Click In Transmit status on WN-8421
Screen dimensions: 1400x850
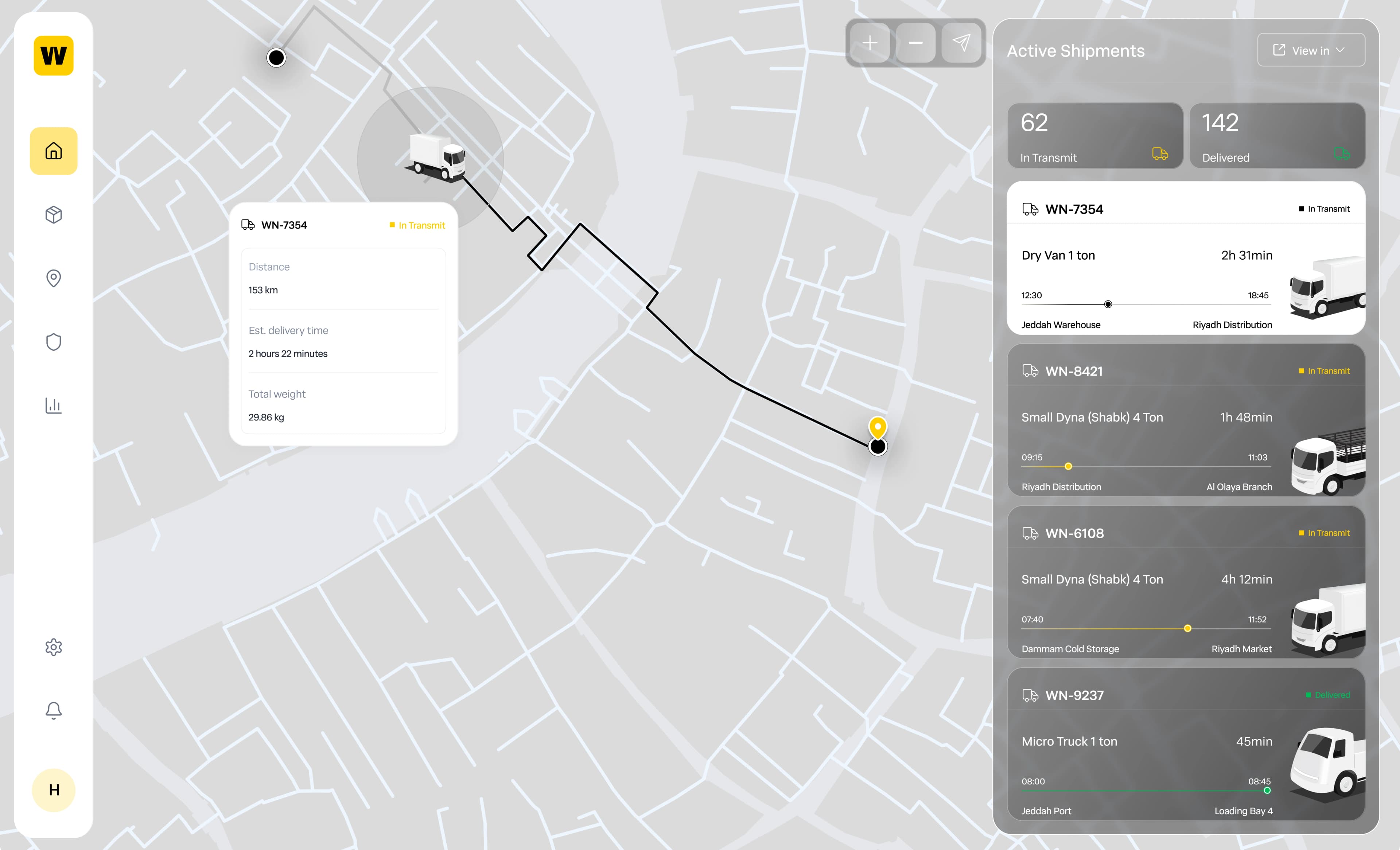[x=1325, y=371]
